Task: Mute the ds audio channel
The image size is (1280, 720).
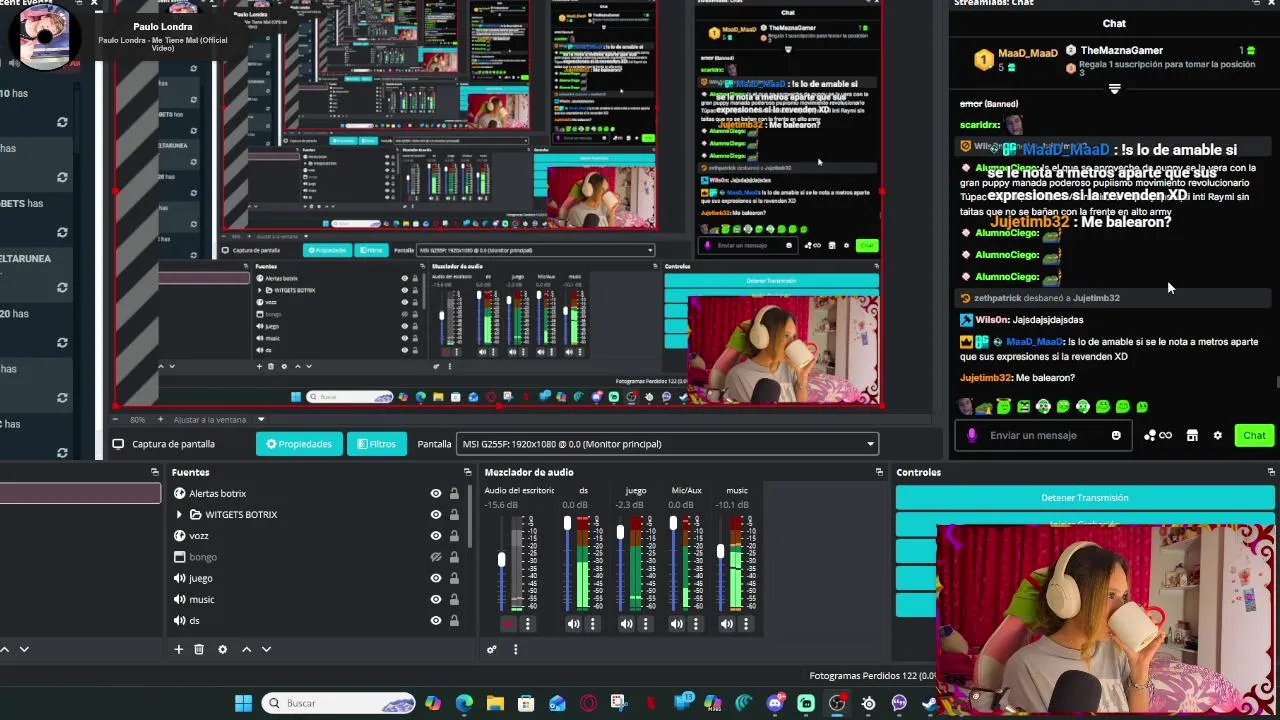Action: click(573, 624)
